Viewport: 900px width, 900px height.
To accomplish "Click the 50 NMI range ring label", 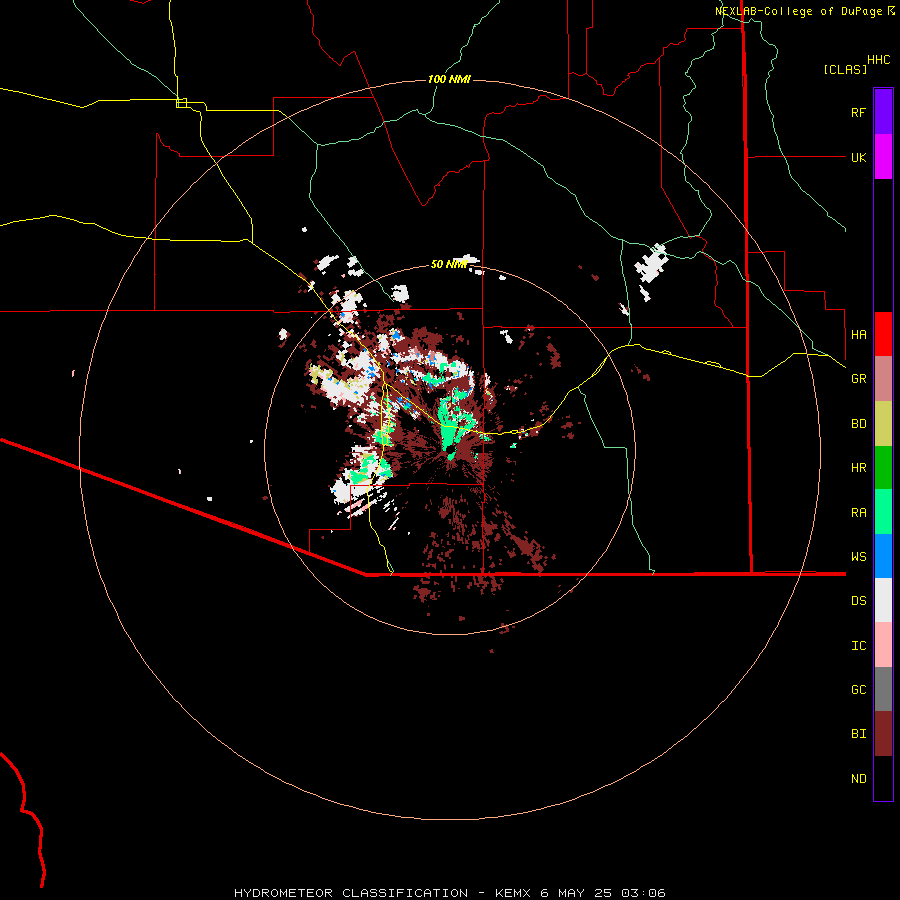I will coord(449,264).
